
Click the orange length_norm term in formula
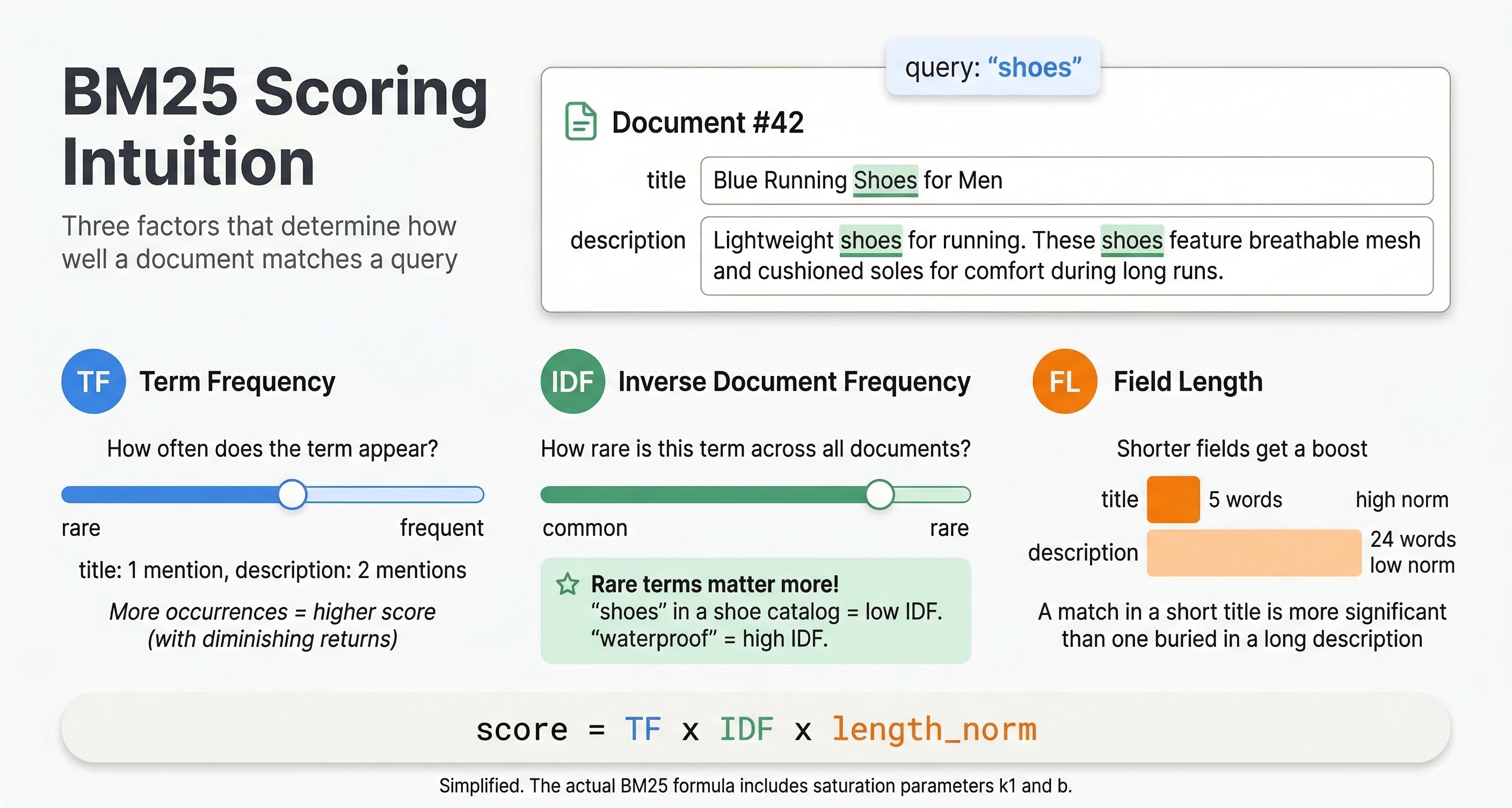click(x=934, y=730)
